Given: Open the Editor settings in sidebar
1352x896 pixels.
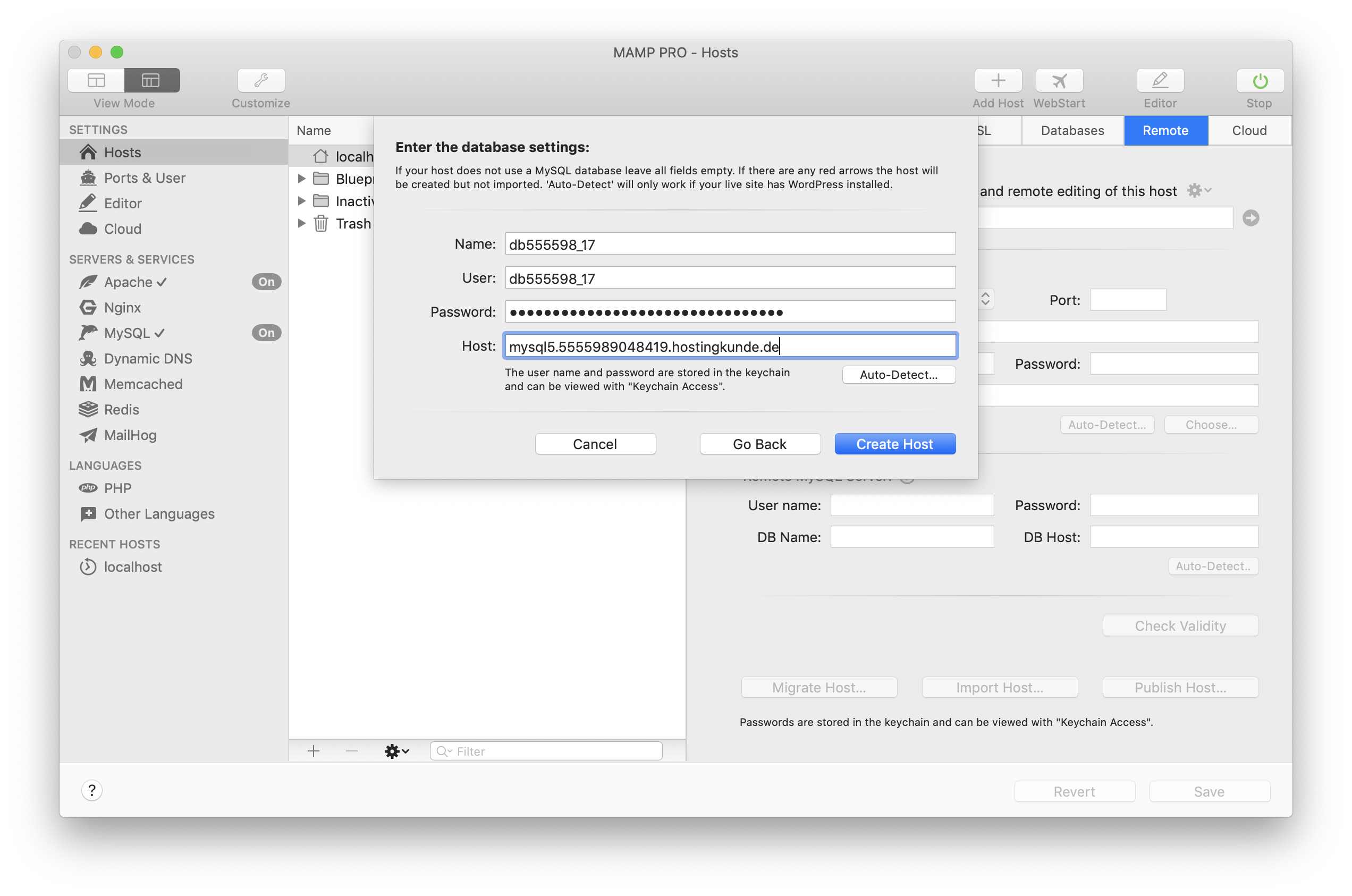Looking at the screenshot, I should [122, 203].
